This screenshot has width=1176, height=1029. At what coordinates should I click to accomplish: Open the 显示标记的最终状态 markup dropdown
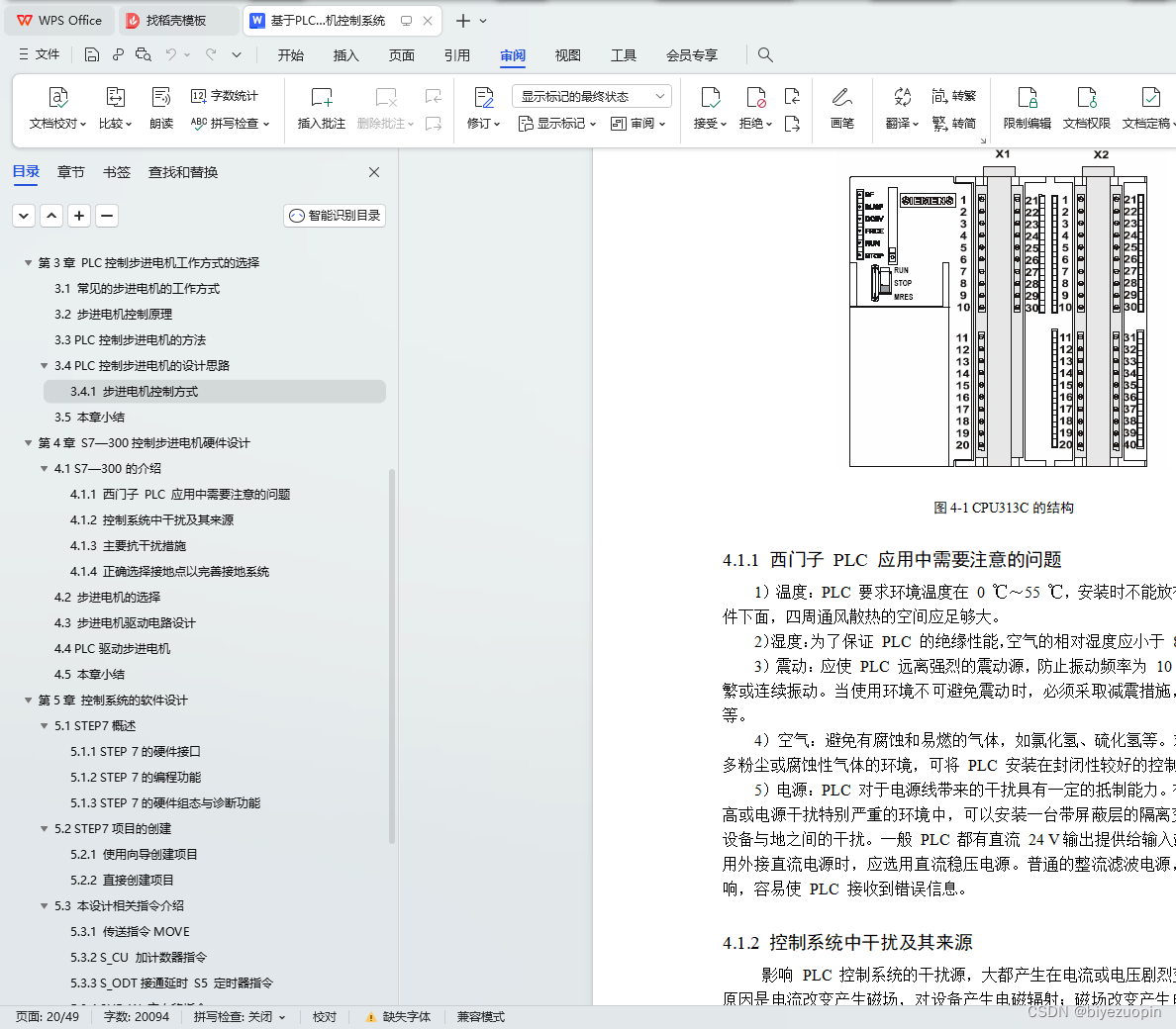click(590, 95)
